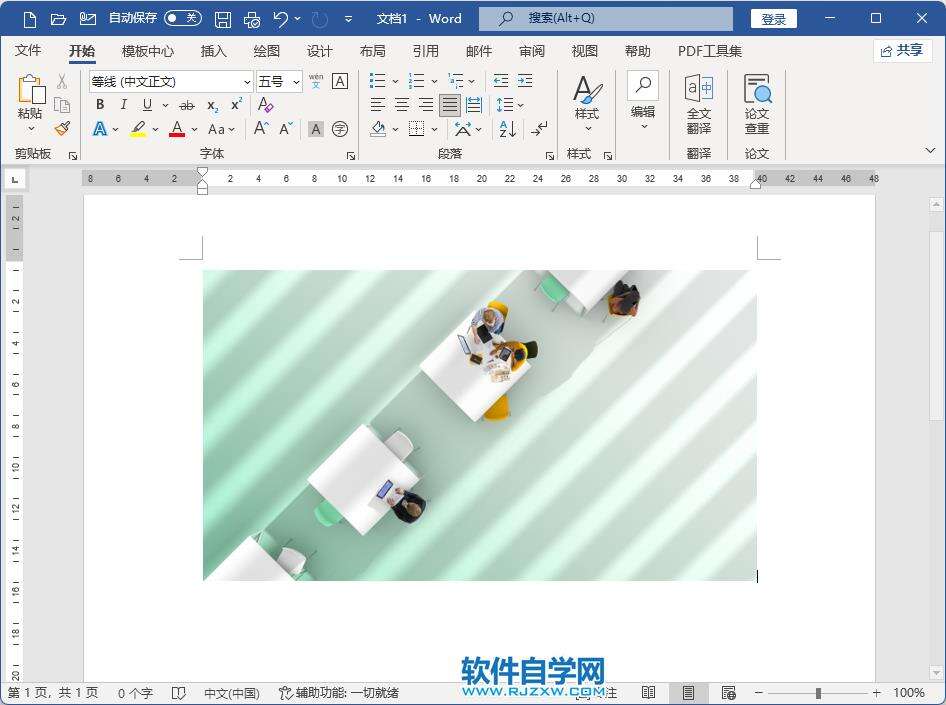Expand the font size dropdown 五号

pos(296,82)
